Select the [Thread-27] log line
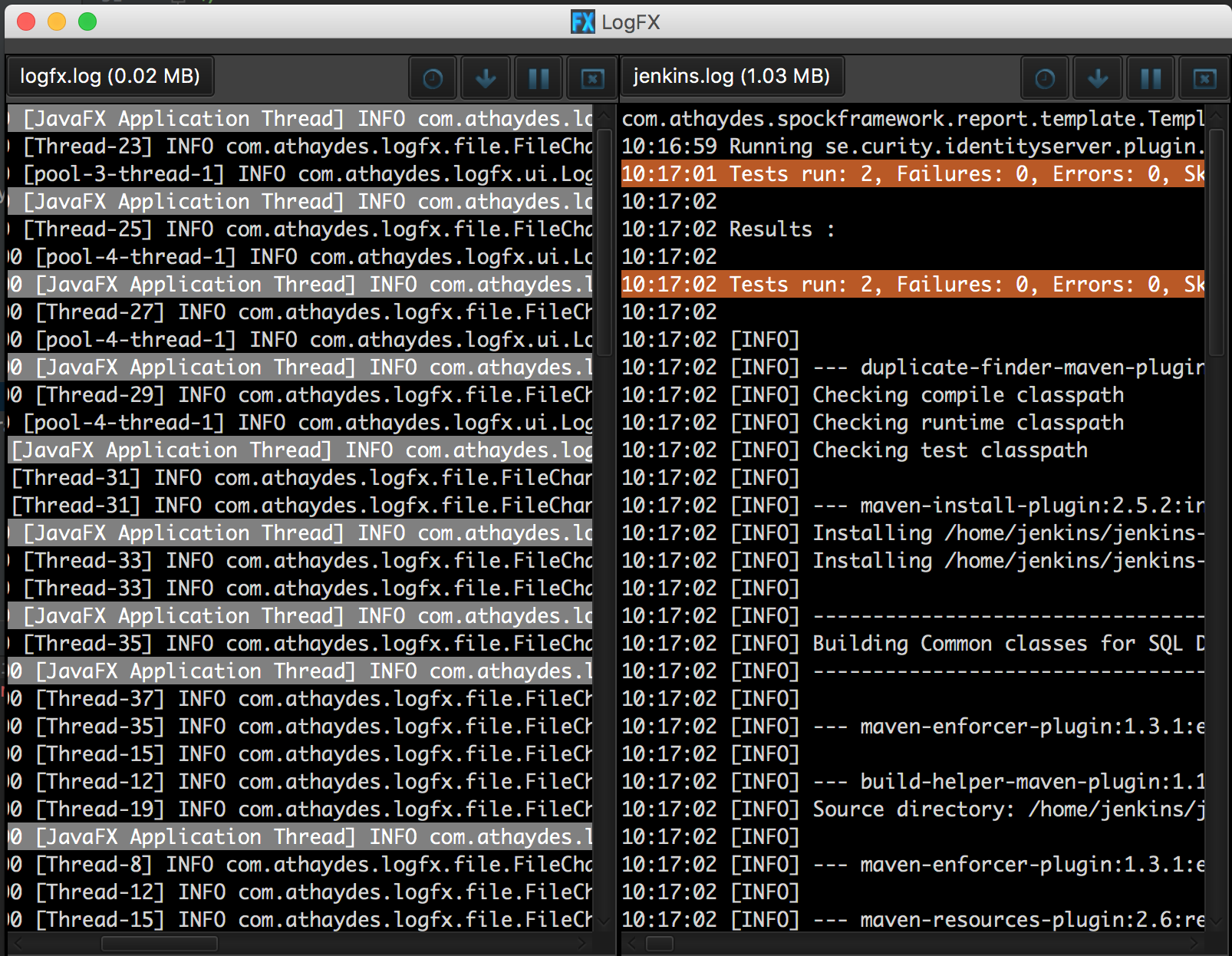1232x956 pixels. [300, 312]
